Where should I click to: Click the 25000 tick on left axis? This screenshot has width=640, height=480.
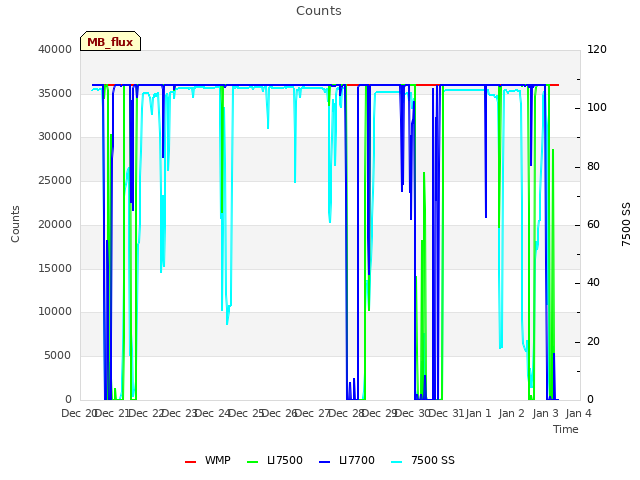click(x=55, y=180)
